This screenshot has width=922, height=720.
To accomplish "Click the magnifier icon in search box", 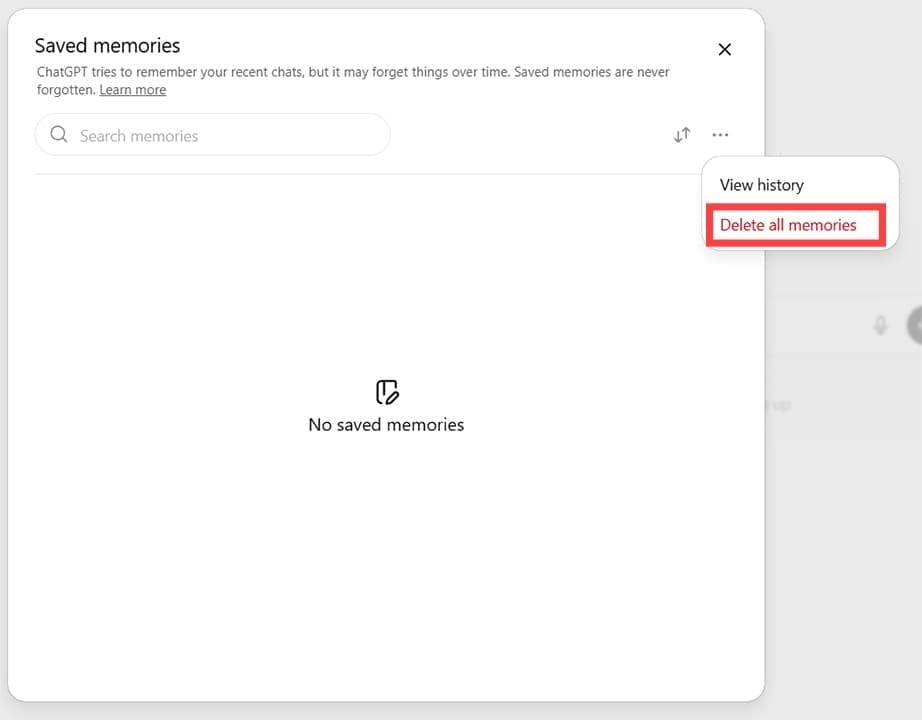I will (x=59, y=135).
